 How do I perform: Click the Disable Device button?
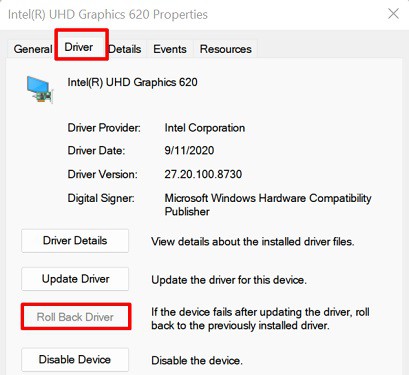point(75,360)
